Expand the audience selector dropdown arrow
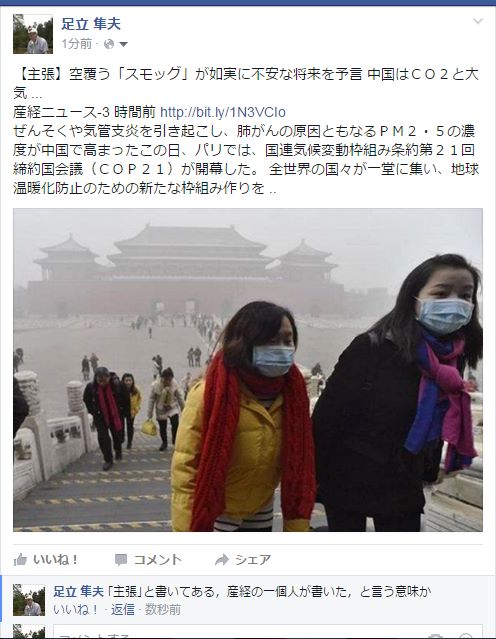The width and height of the screenshot is (496, 639). click(x=123, y=44)
